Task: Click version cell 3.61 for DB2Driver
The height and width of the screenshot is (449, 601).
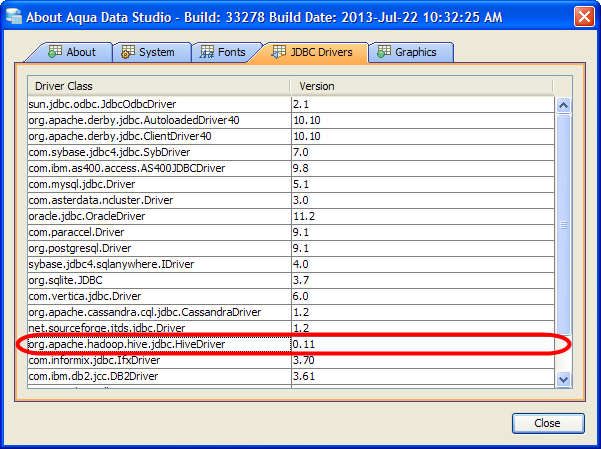Action: (x=423, y=377)
